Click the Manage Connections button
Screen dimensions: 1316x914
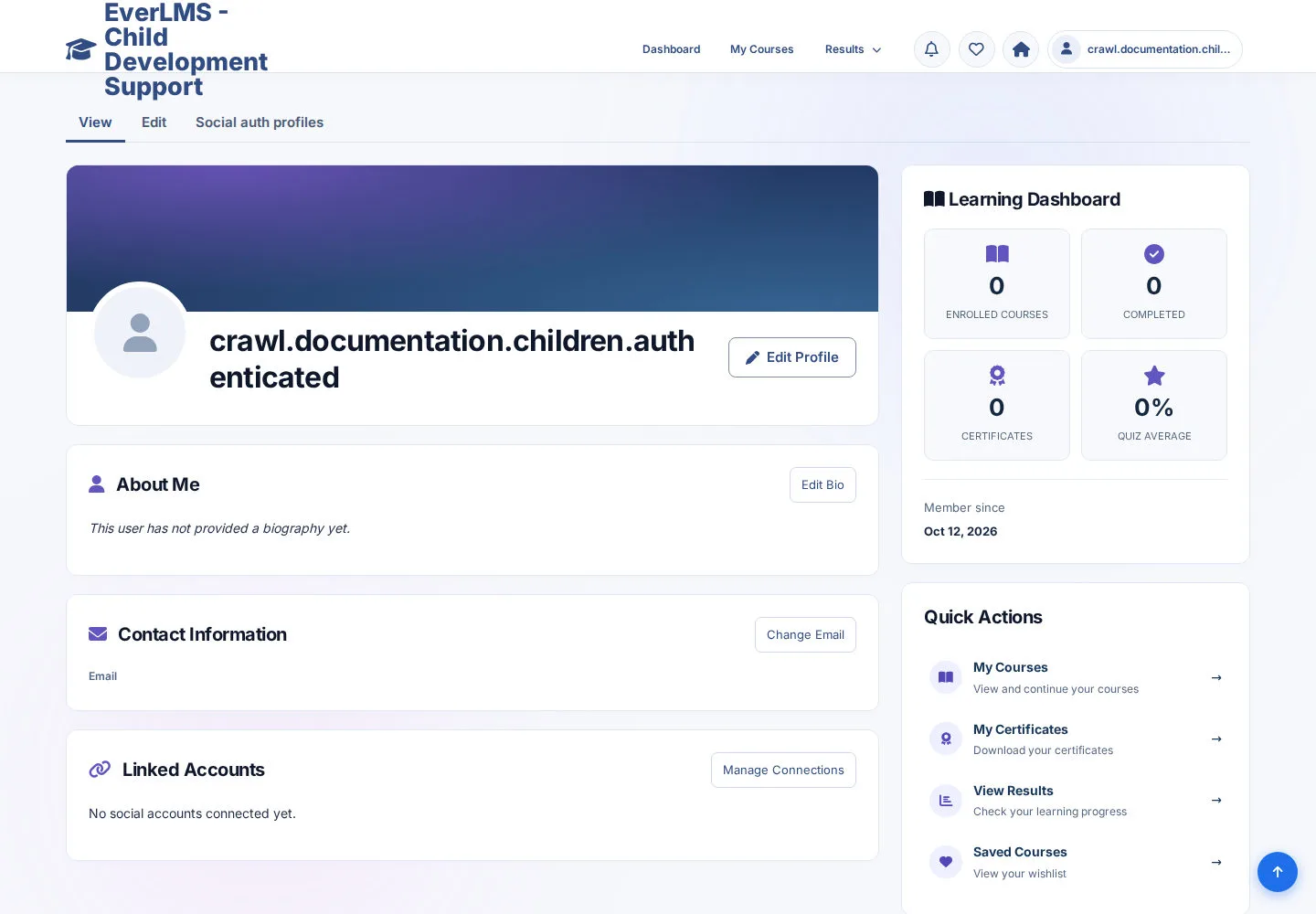click(x=783, y=771)
